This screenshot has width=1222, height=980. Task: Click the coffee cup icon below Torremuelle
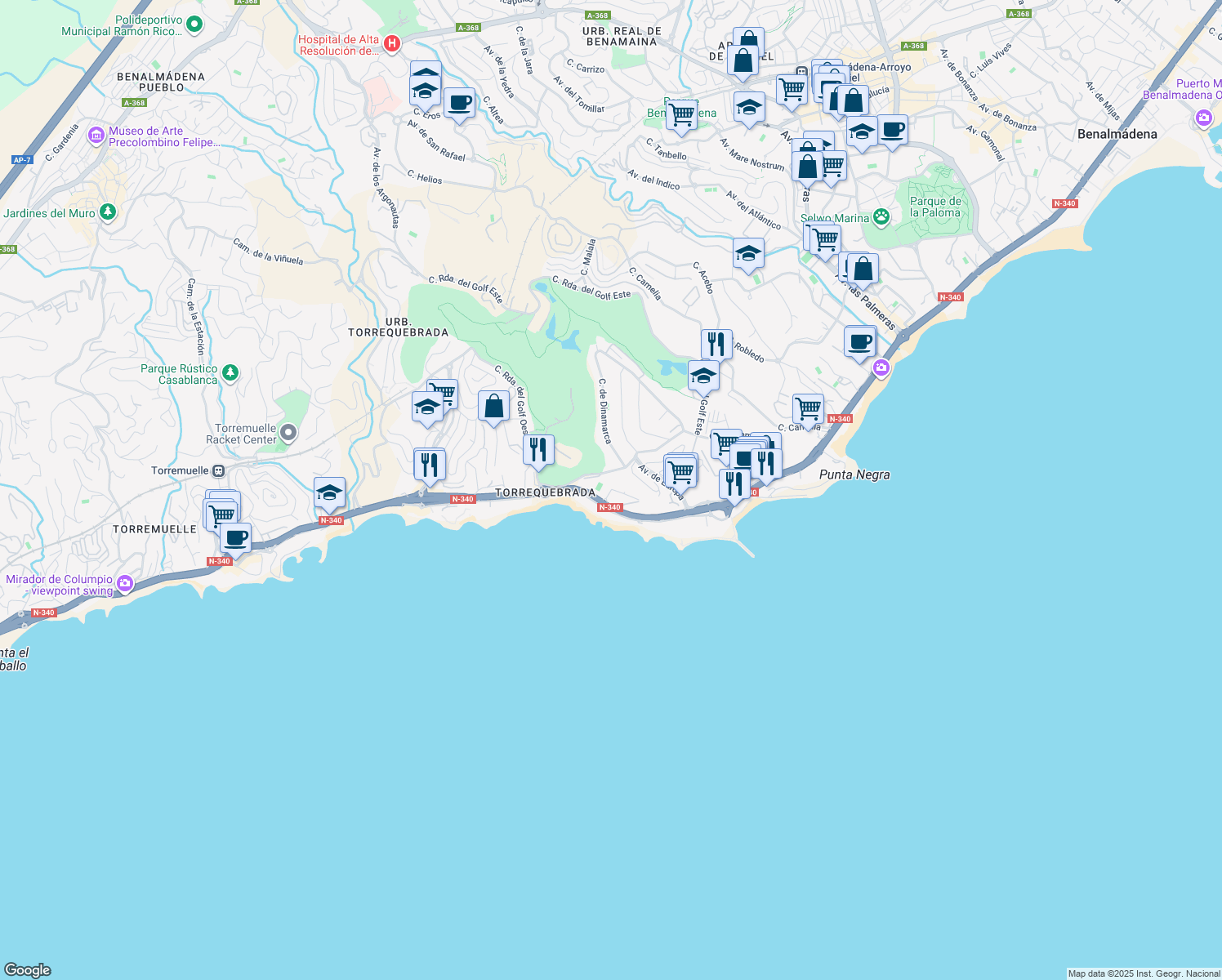coord(236,538)
